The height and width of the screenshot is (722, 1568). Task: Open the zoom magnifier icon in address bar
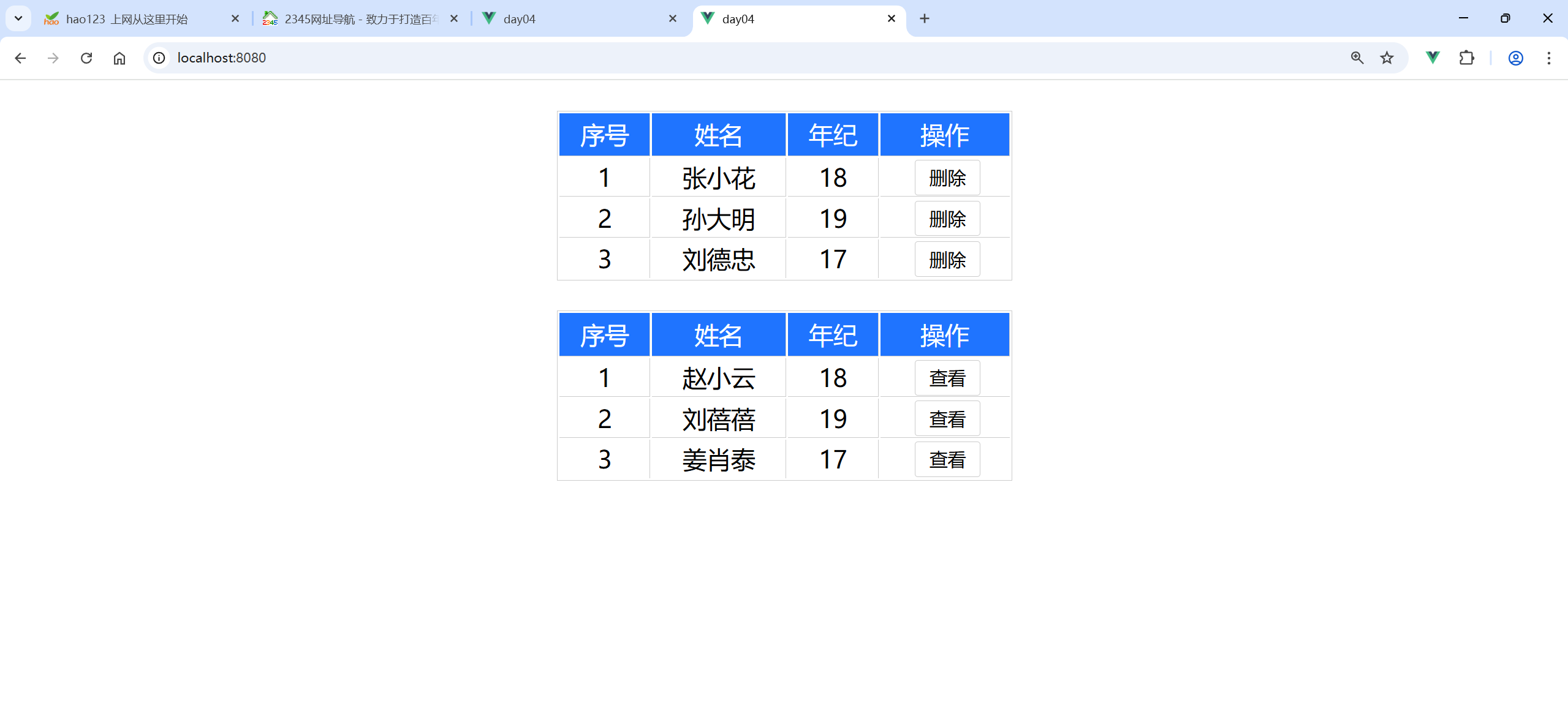pos(1357,58)
